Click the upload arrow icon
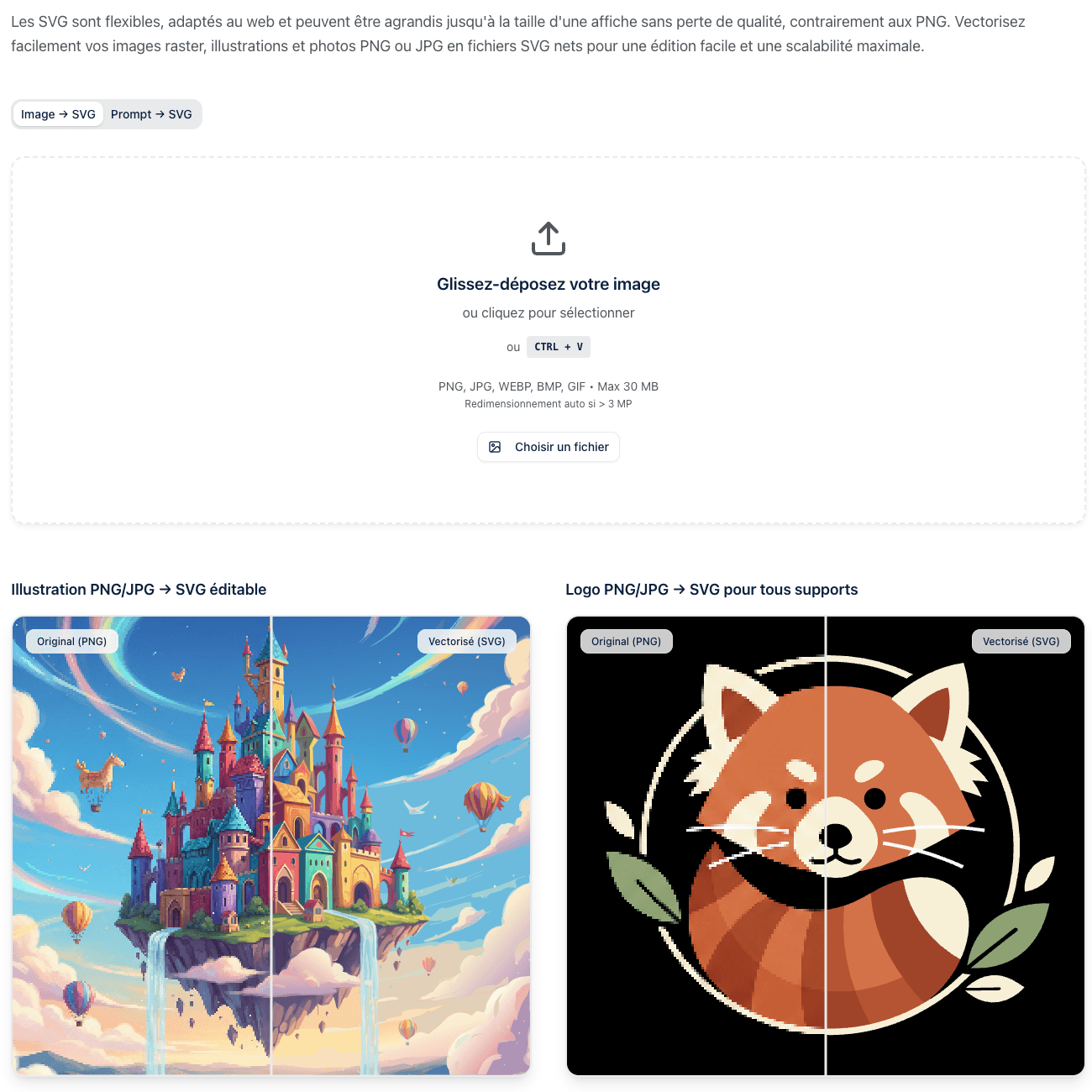Image resolution: width=1092 pixels, height=1092 pixels. tap(549, 239)
